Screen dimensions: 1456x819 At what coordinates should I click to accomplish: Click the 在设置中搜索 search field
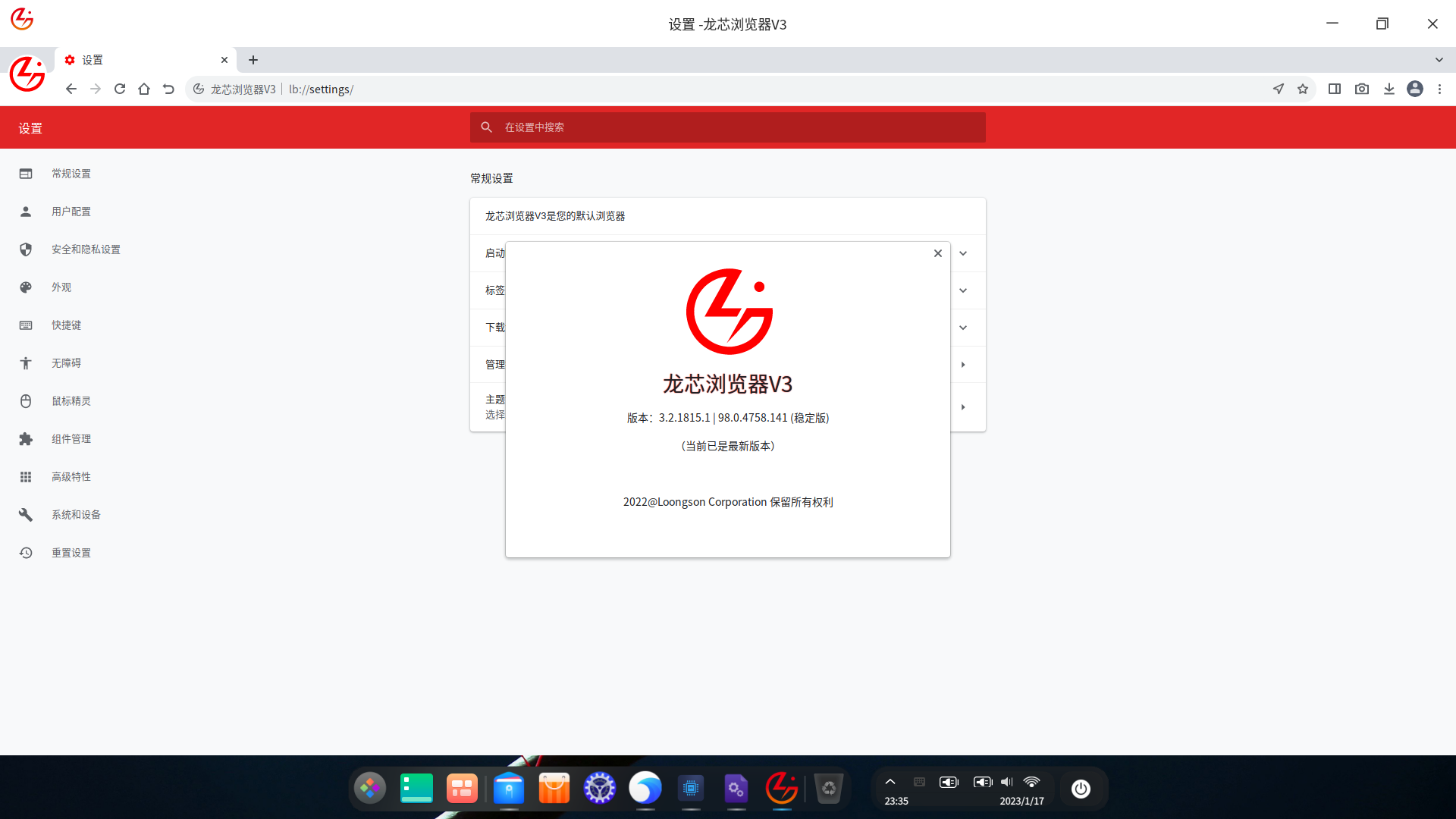point(728,127)
